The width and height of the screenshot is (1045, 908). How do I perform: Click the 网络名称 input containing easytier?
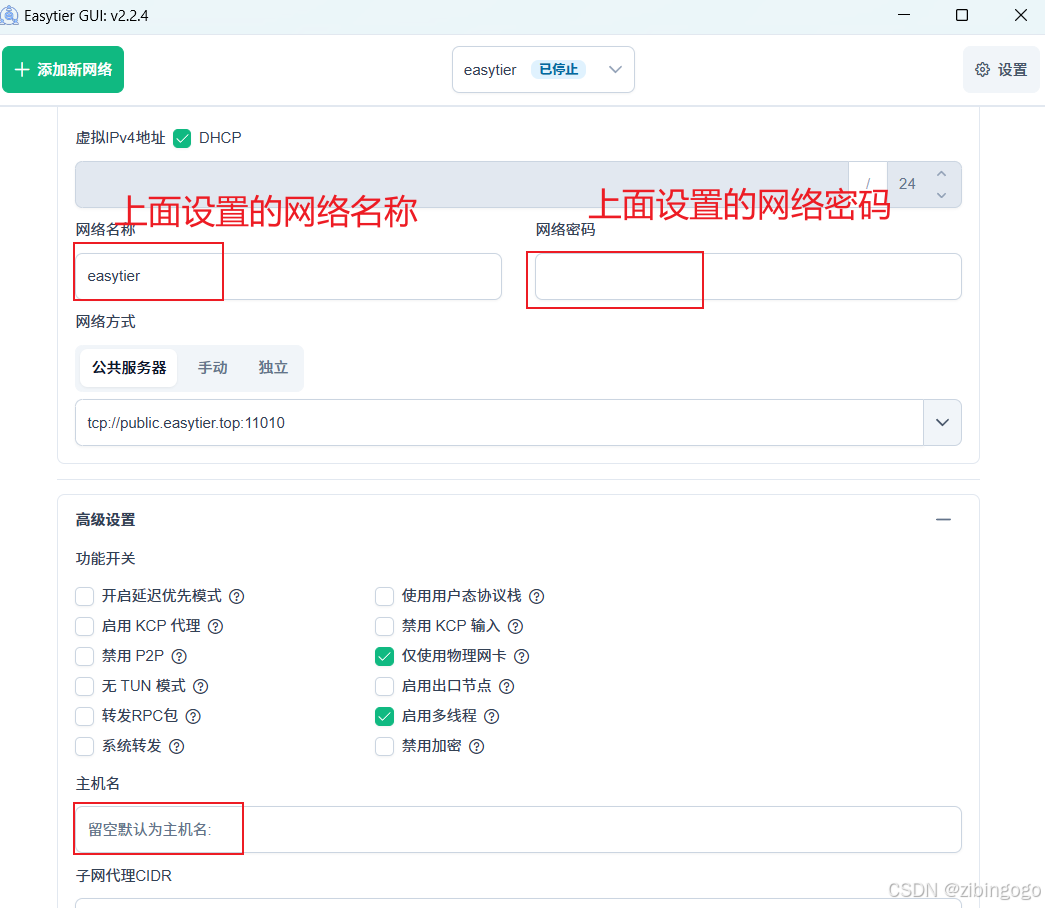point(288,276)
